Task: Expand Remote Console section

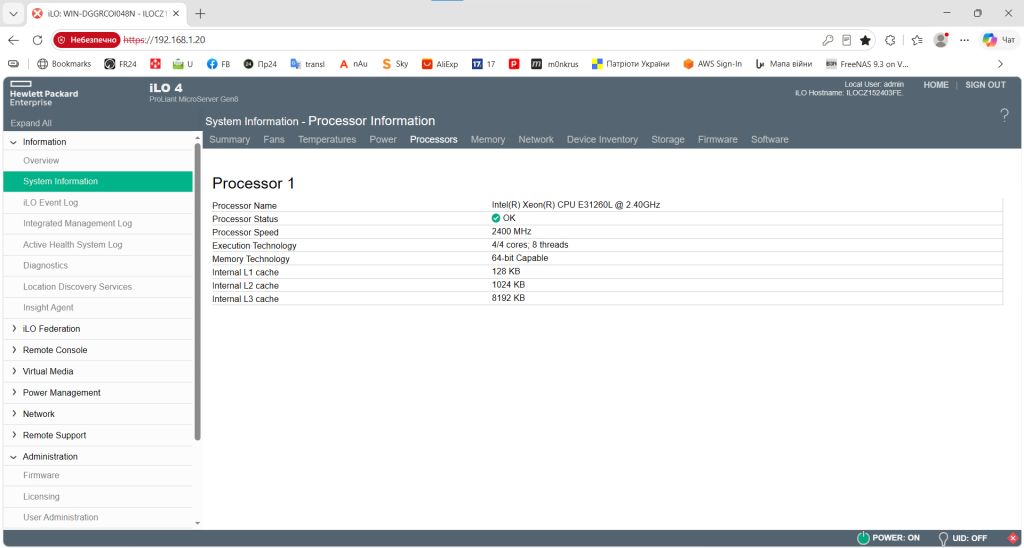Action: pos(14,350)
